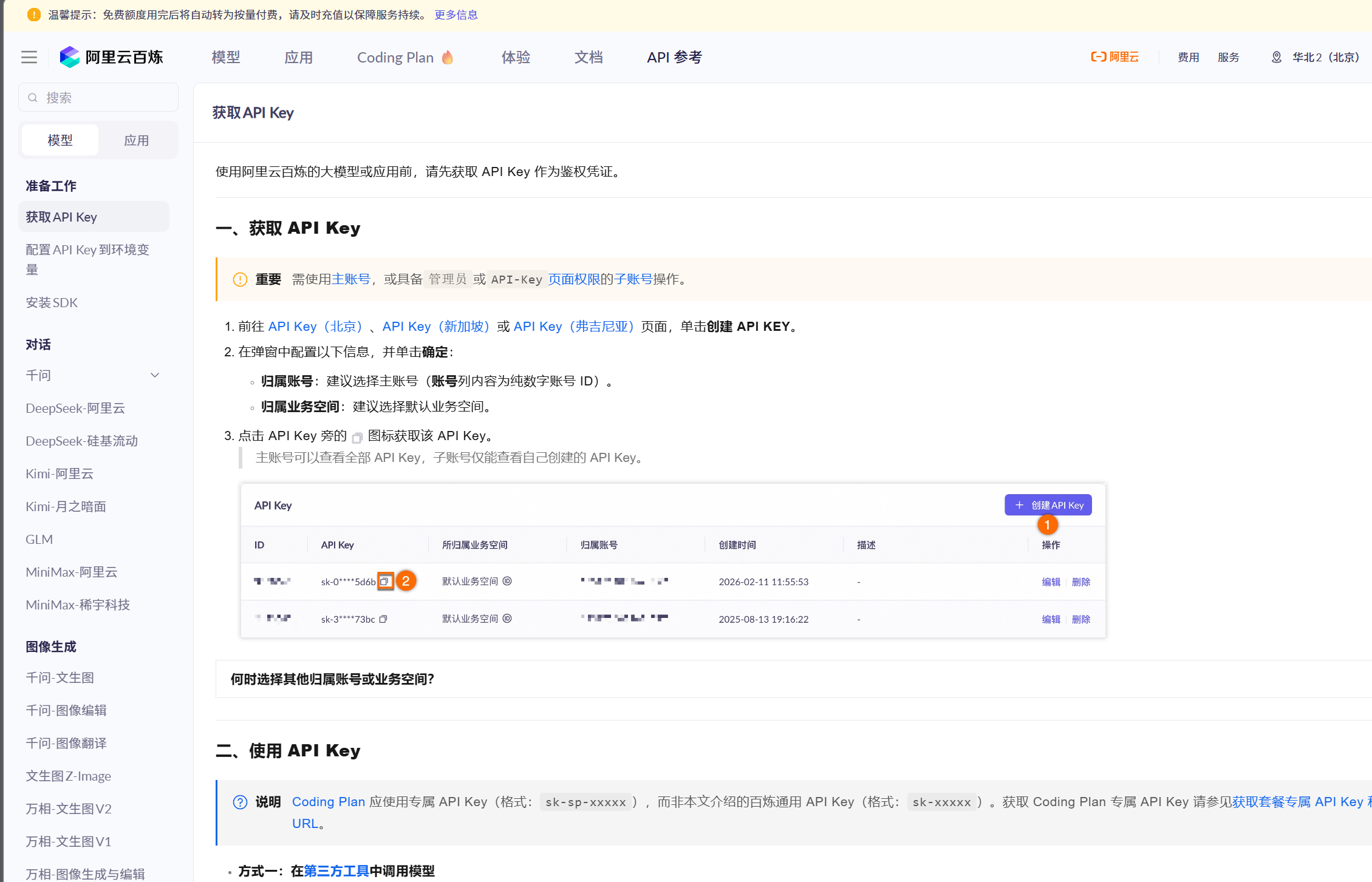Expand the 千问 sidebar group
Viewport: 1372px width, 882px height.
pos(155,375)
